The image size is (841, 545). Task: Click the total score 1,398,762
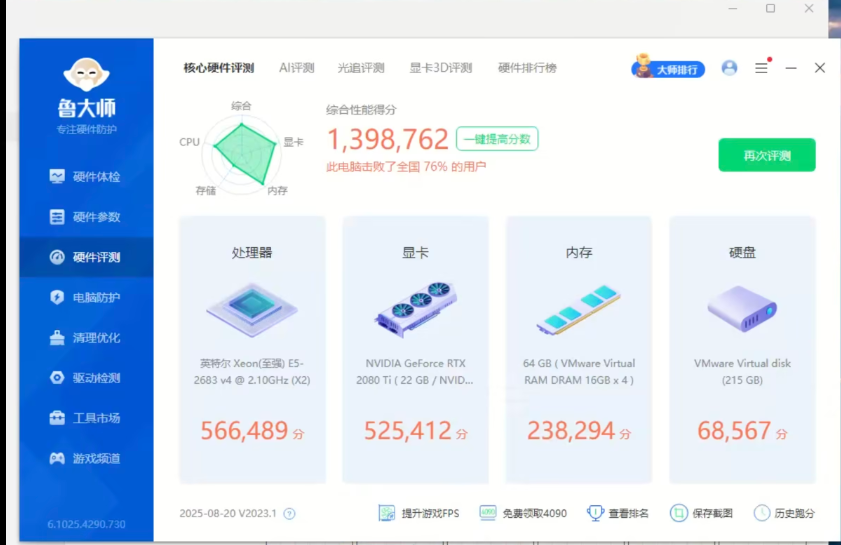(x=388, y=139)
